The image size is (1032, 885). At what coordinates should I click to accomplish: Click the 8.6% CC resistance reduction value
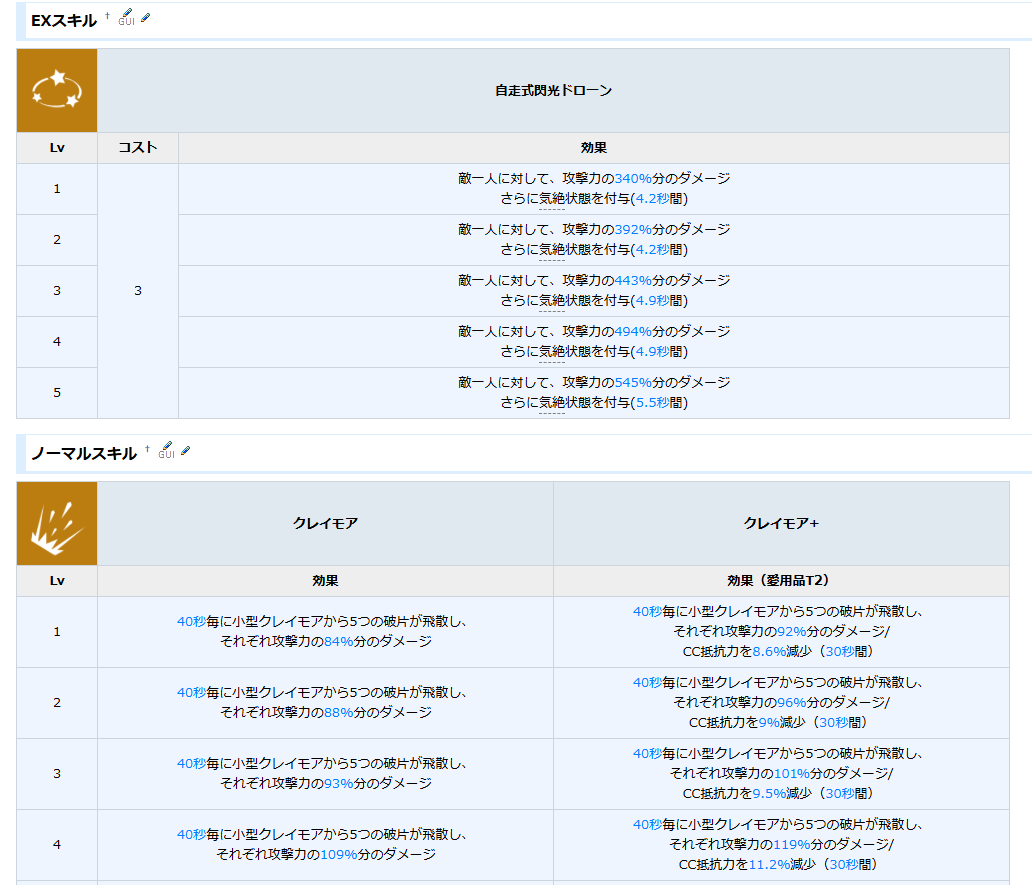(x=769, y=651)
